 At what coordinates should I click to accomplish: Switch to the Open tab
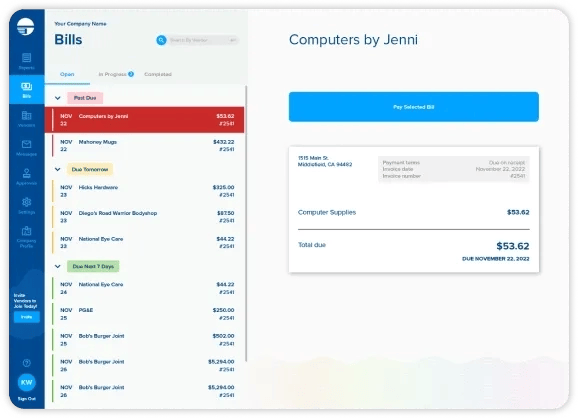tap(67, 74)
